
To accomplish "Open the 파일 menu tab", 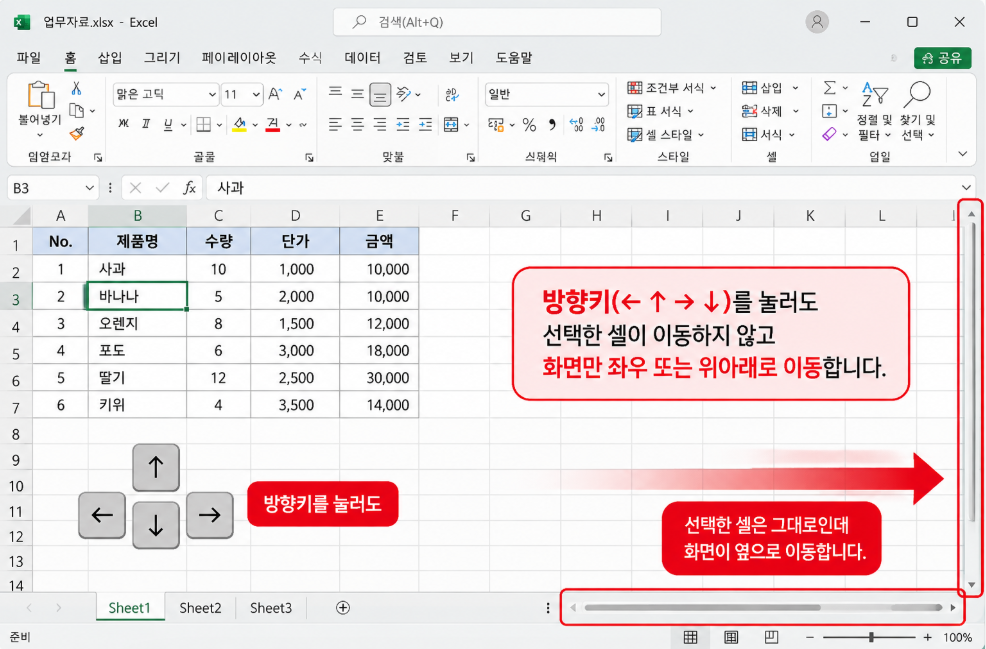I will 29,58.
